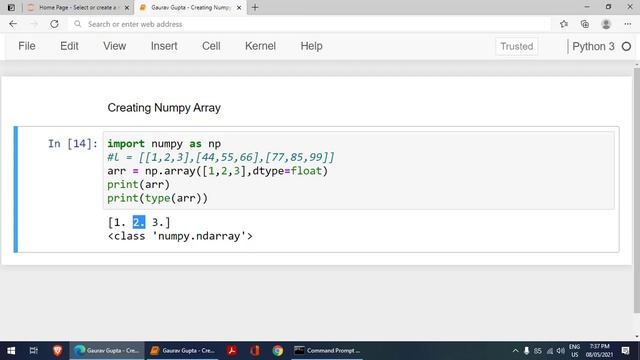
Task: Click the ENG US language indicator
Action: click(574, 351)
